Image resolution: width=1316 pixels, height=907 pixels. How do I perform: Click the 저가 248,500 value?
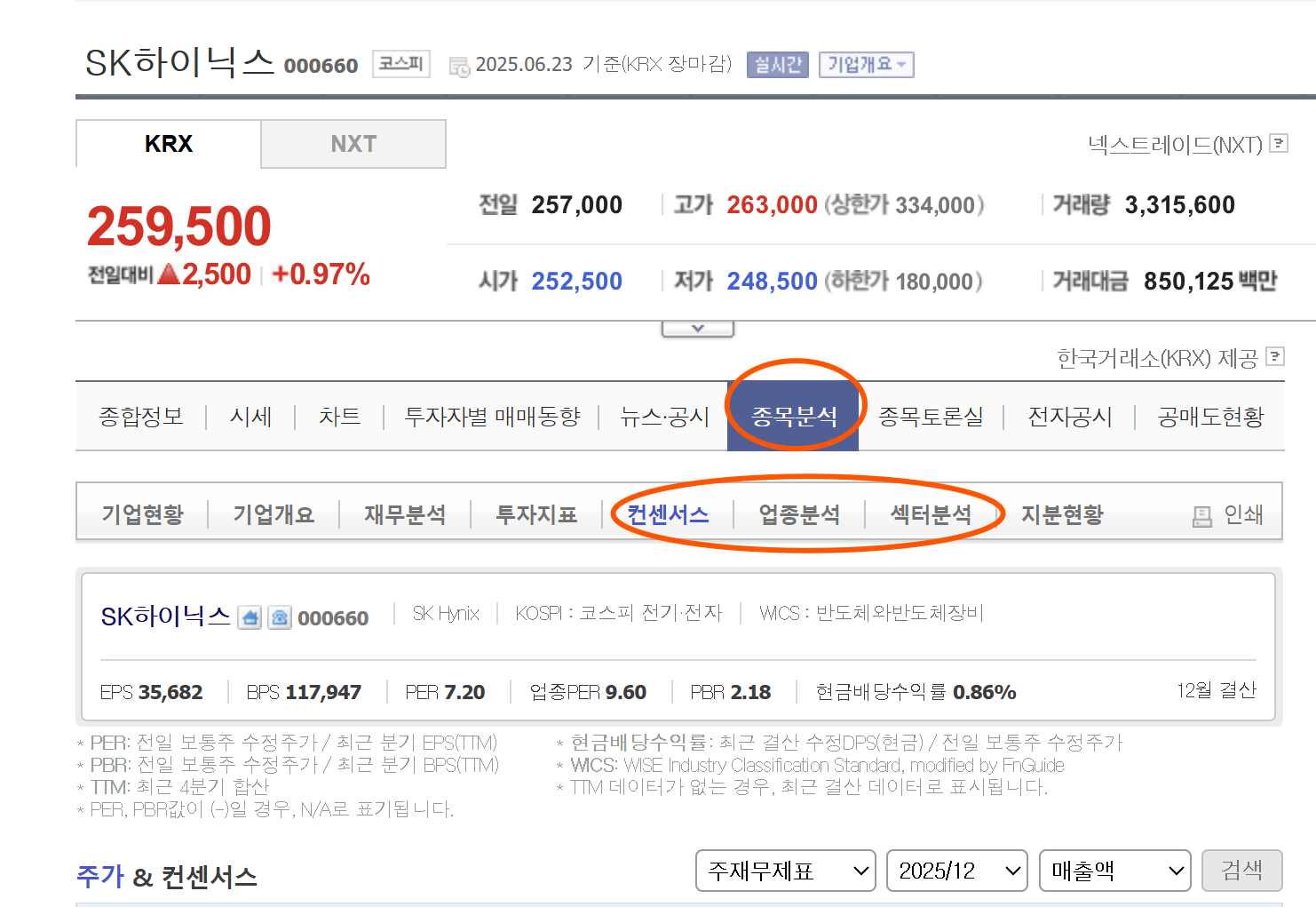[772, 282]
